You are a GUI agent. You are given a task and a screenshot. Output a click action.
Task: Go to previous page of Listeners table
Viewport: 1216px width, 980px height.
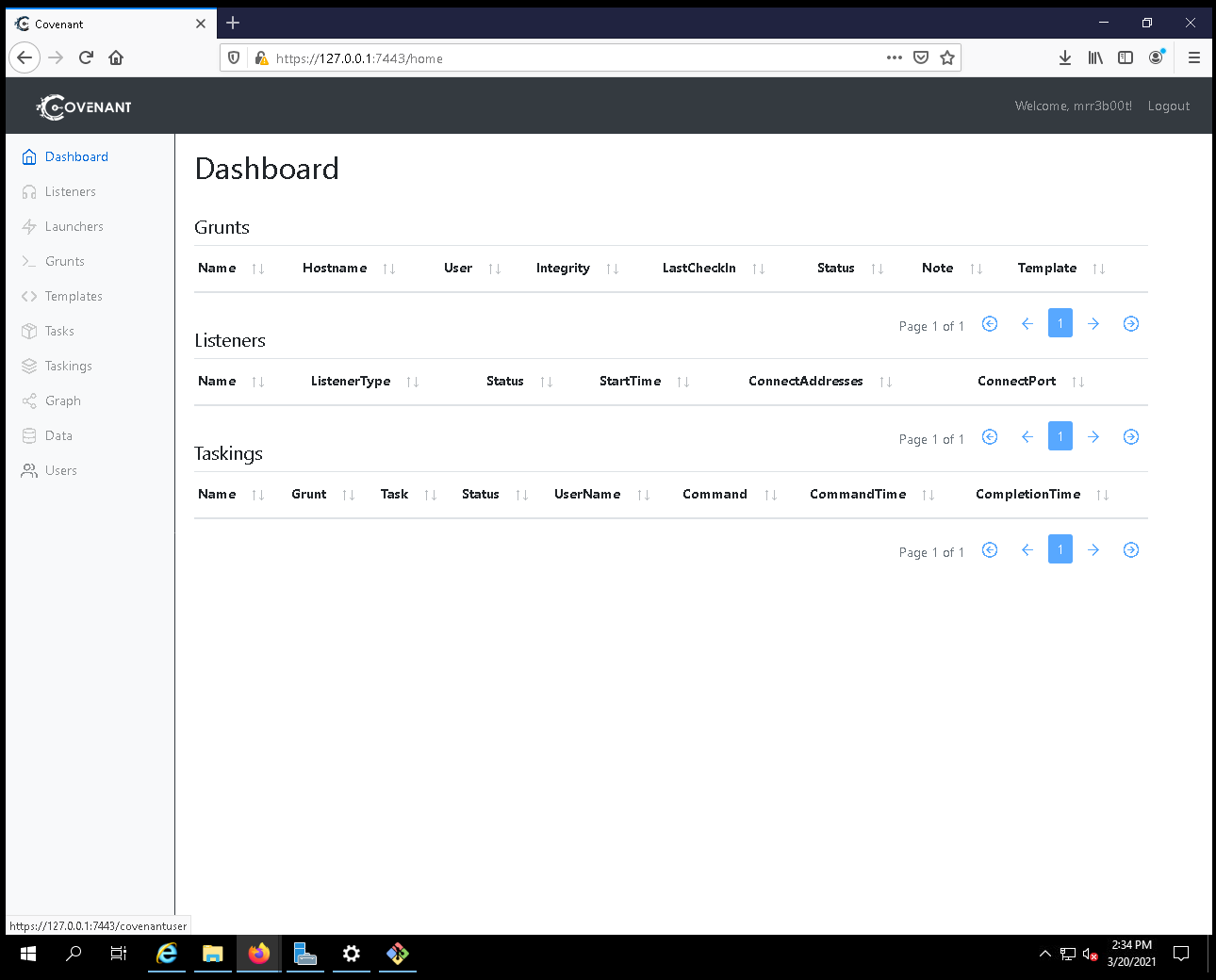1027,436
